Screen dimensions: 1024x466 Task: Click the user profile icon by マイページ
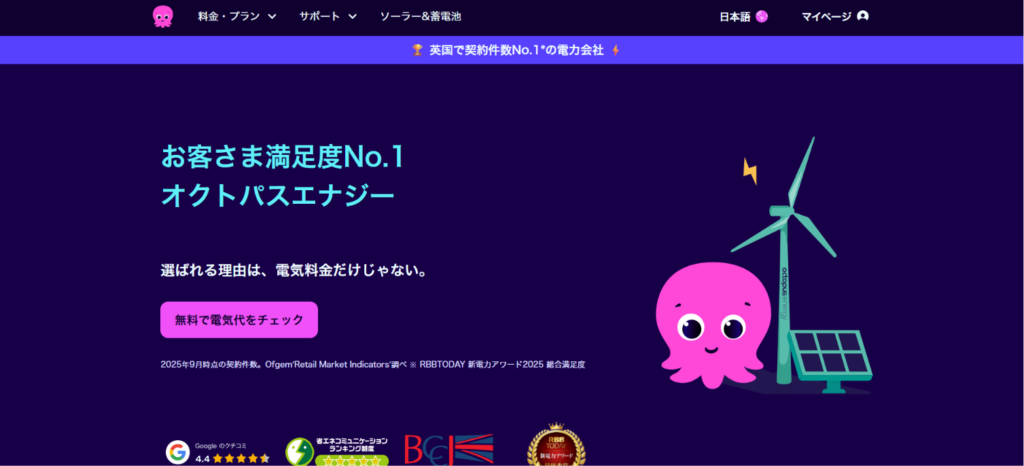pos(863,16)
